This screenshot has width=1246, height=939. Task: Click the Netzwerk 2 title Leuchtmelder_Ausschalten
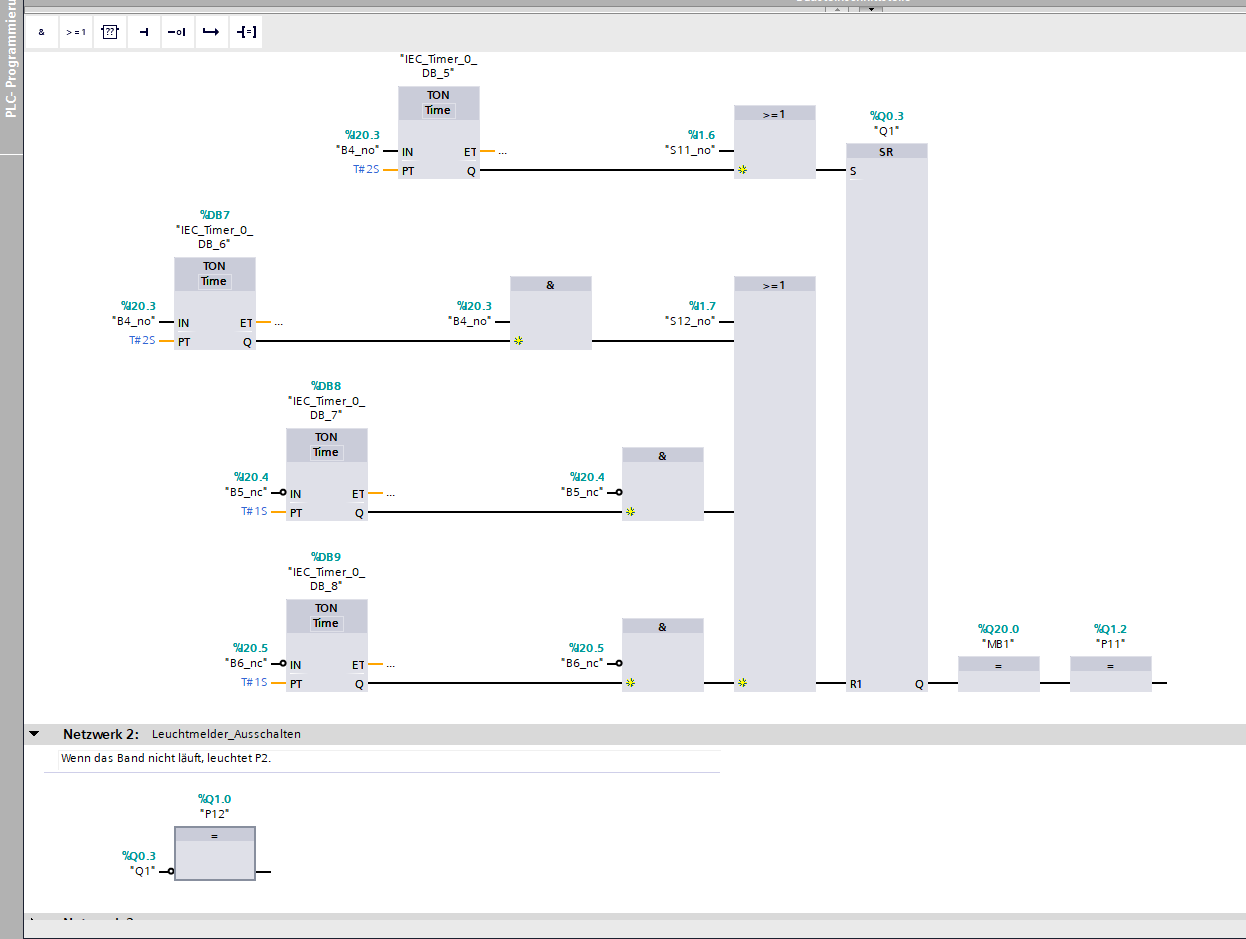pyautogui.click(x=226, y=734)
